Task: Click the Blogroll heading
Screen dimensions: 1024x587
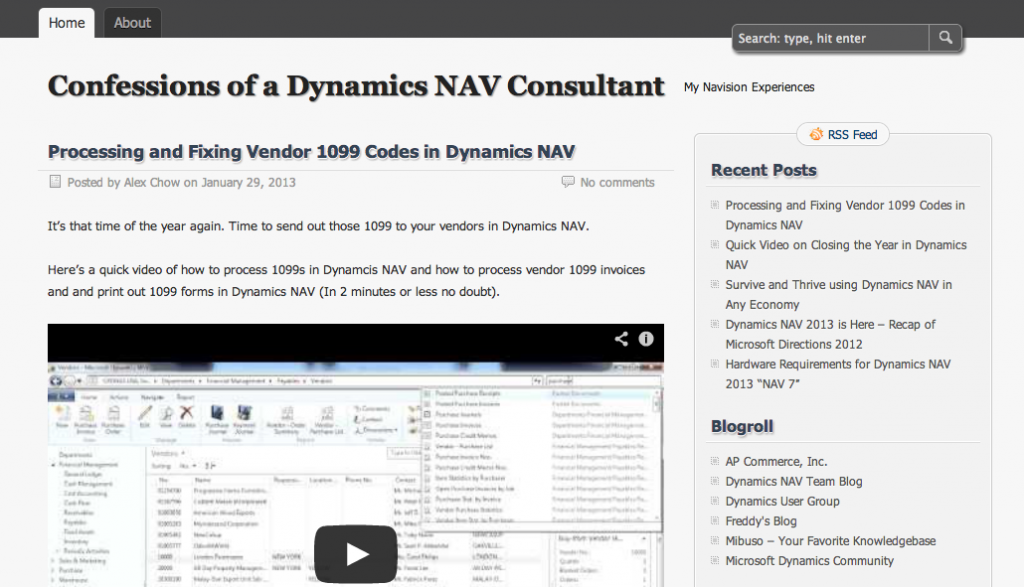Action: (742, 426)
